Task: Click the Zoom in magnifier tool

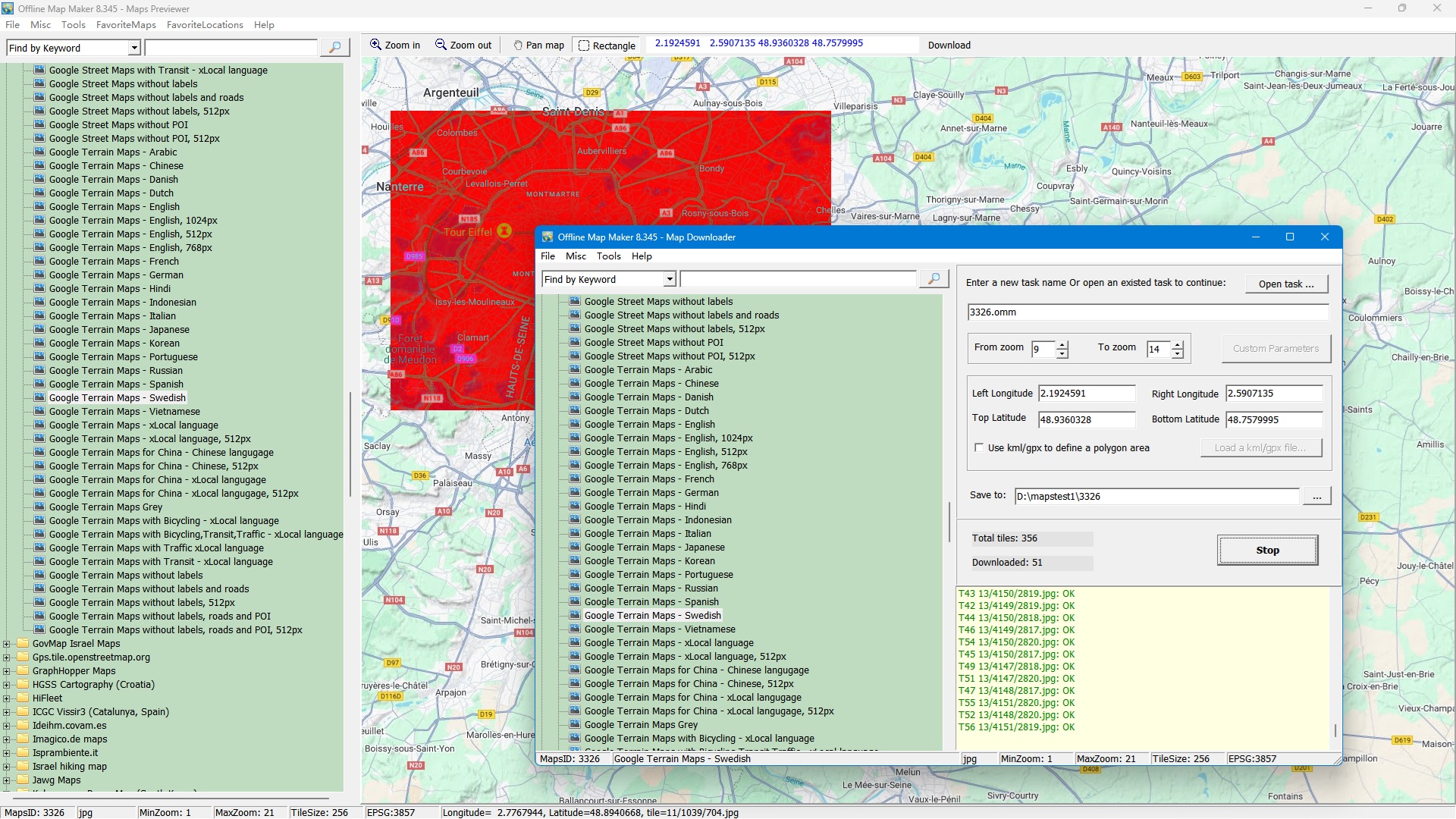Action: pos(394,45)
